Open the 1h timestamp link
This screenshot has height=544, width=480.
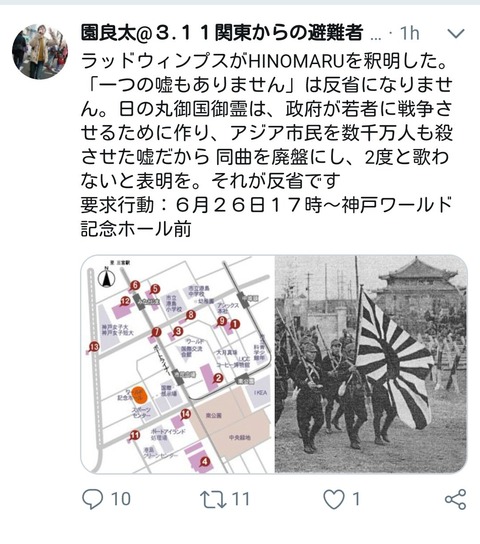coord(410,33)
